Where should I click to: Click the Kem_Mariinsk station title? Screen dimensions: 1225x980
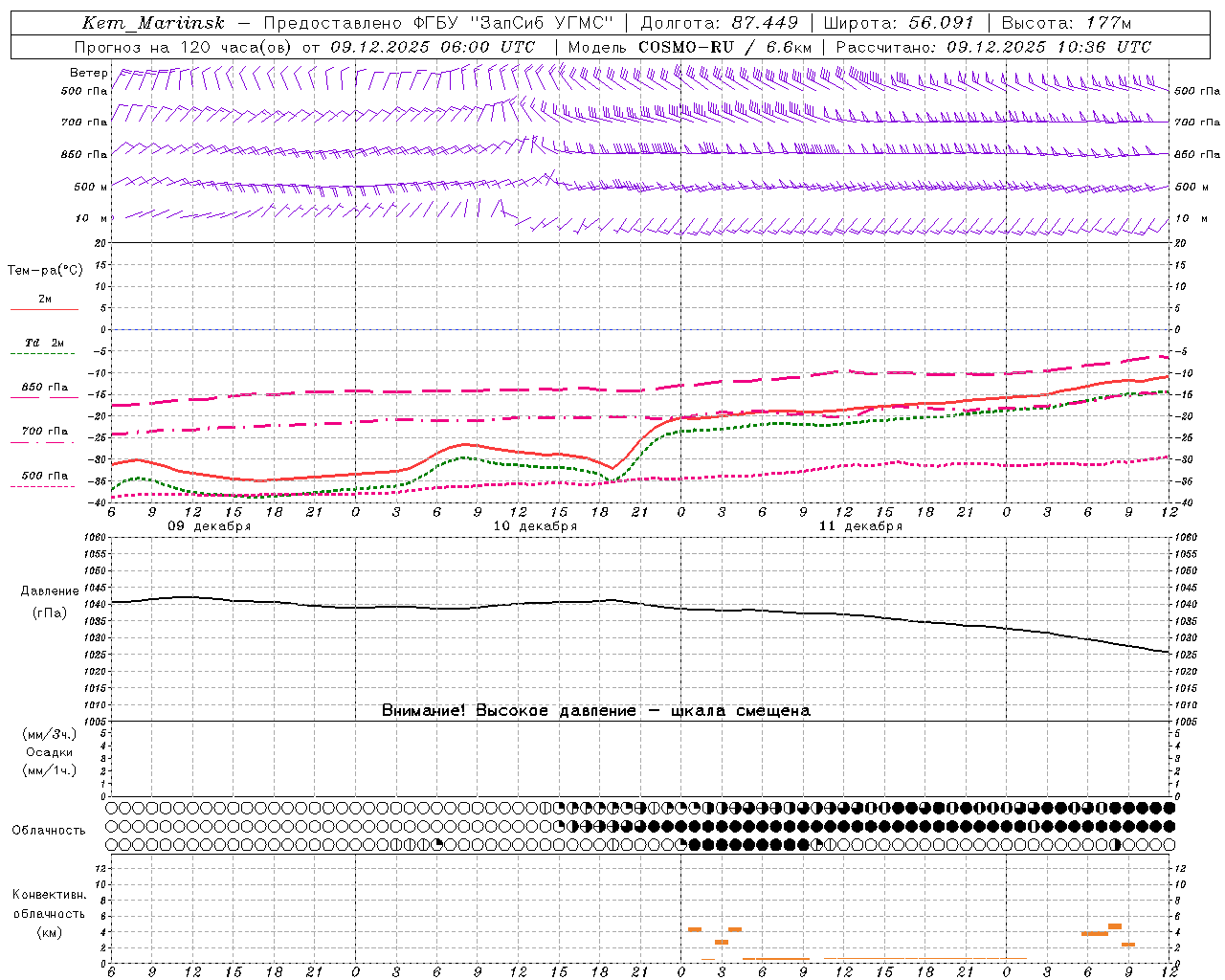point(153,23)
